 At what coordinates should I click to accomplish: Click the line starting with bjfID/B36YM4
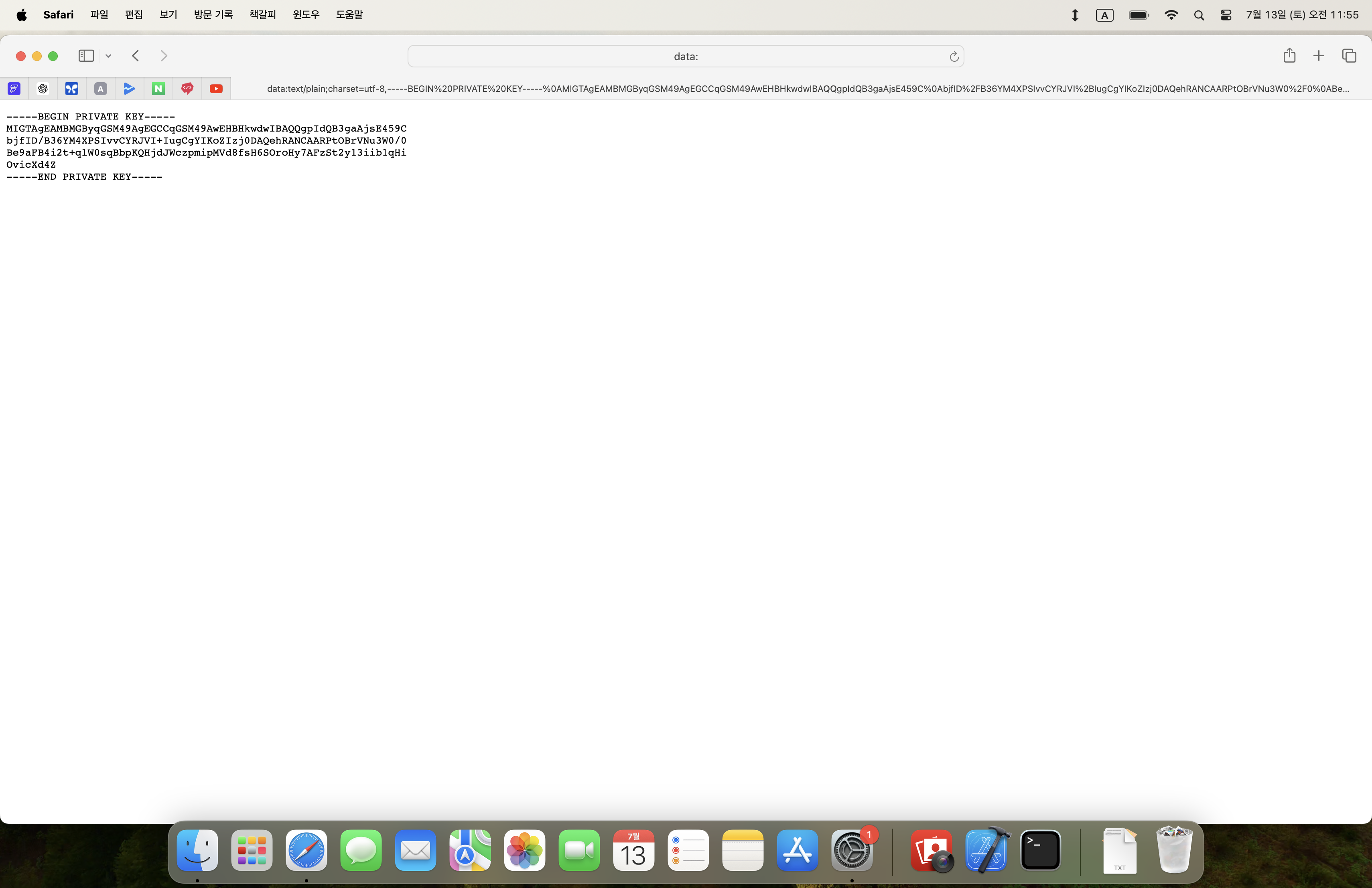206,141
